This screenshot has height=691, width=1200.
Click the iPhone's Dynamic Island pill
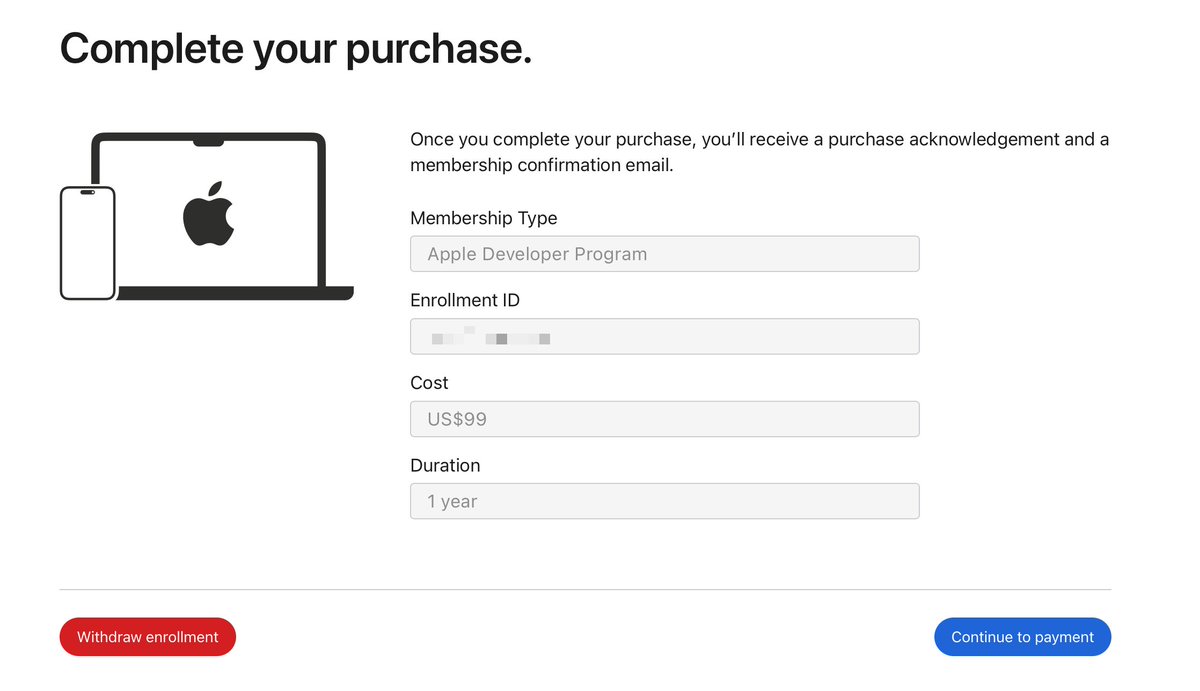coord(88,192)
